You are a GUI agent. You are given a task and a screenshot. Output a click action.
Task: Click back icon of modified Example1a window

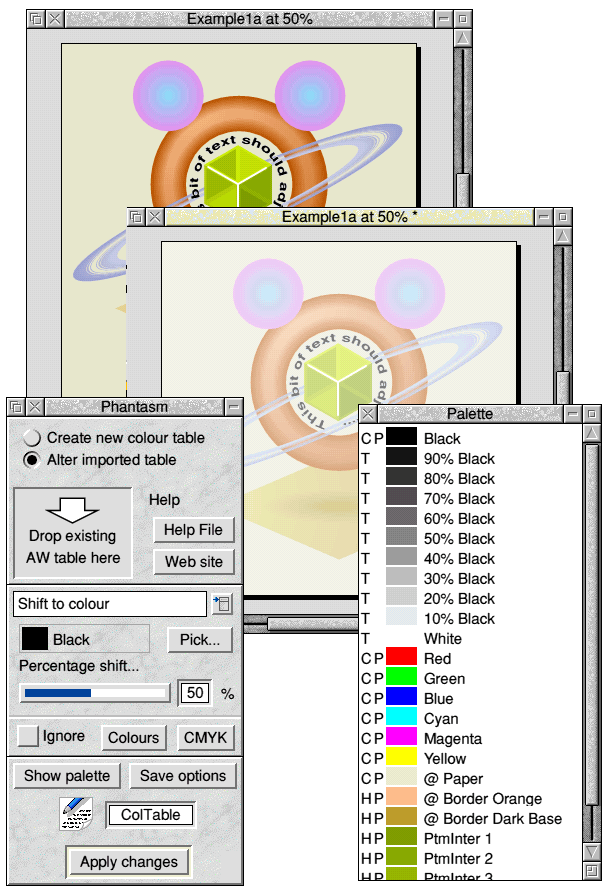click(x=136, y=217)
